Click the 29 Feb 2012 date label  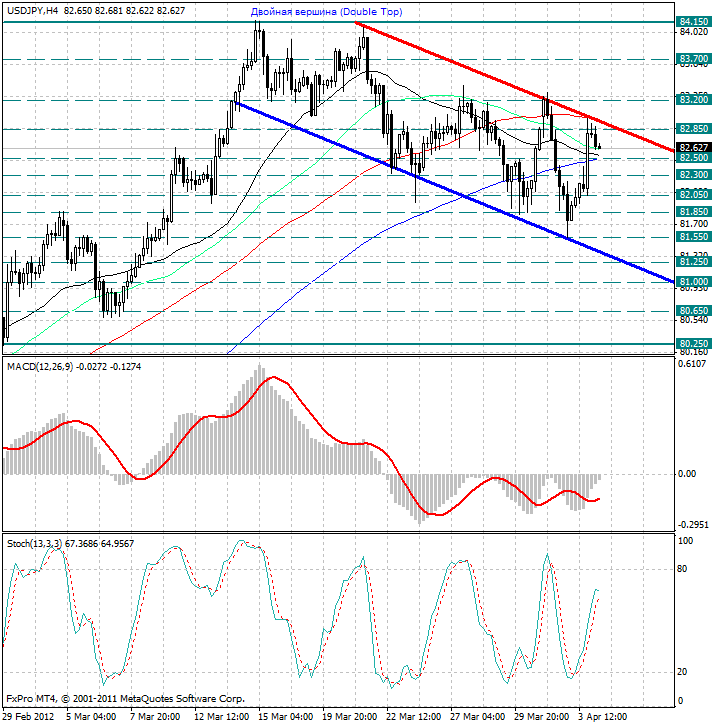click(x=29, y=717)
